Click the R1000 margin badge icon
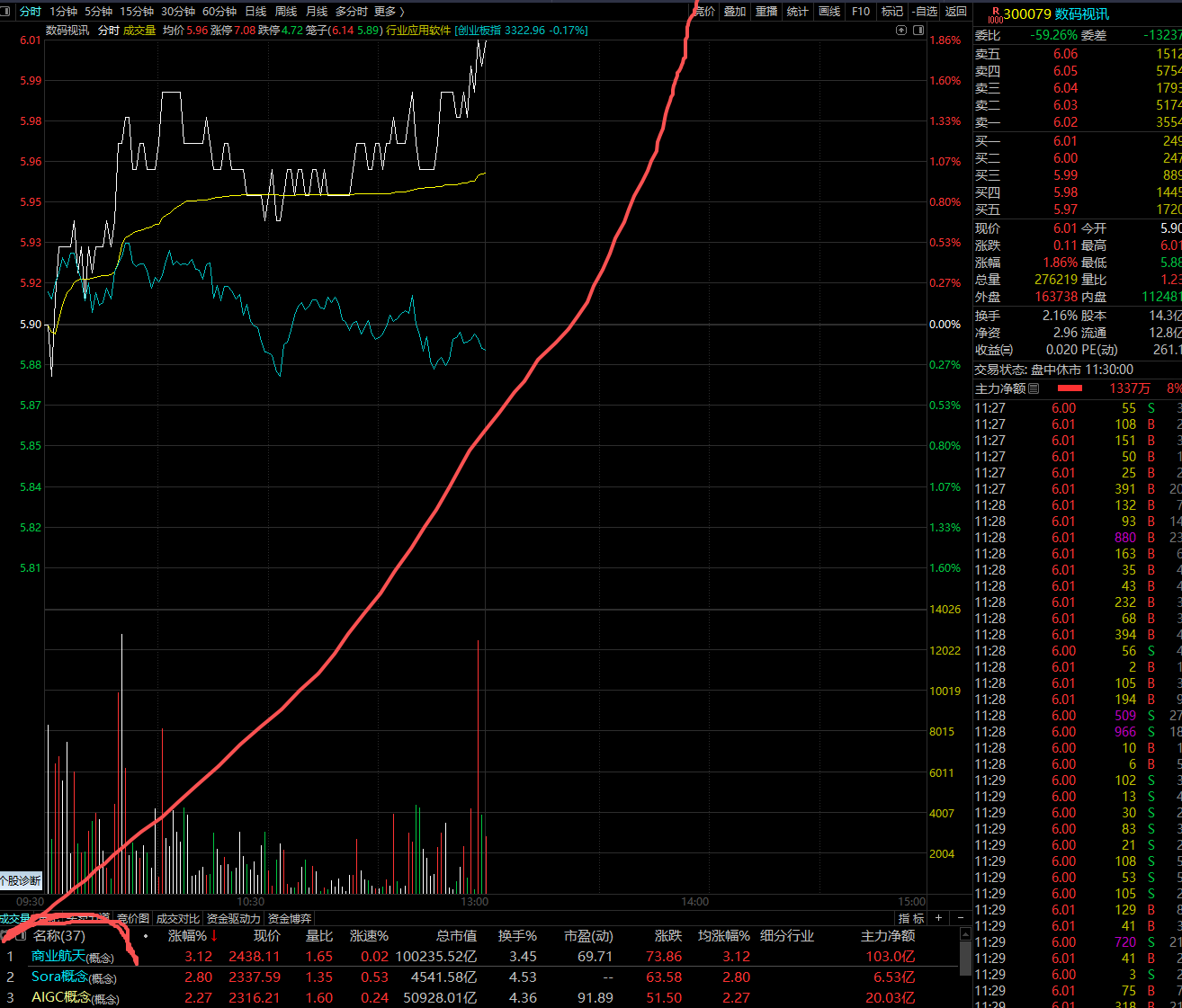 coord(995,15)
